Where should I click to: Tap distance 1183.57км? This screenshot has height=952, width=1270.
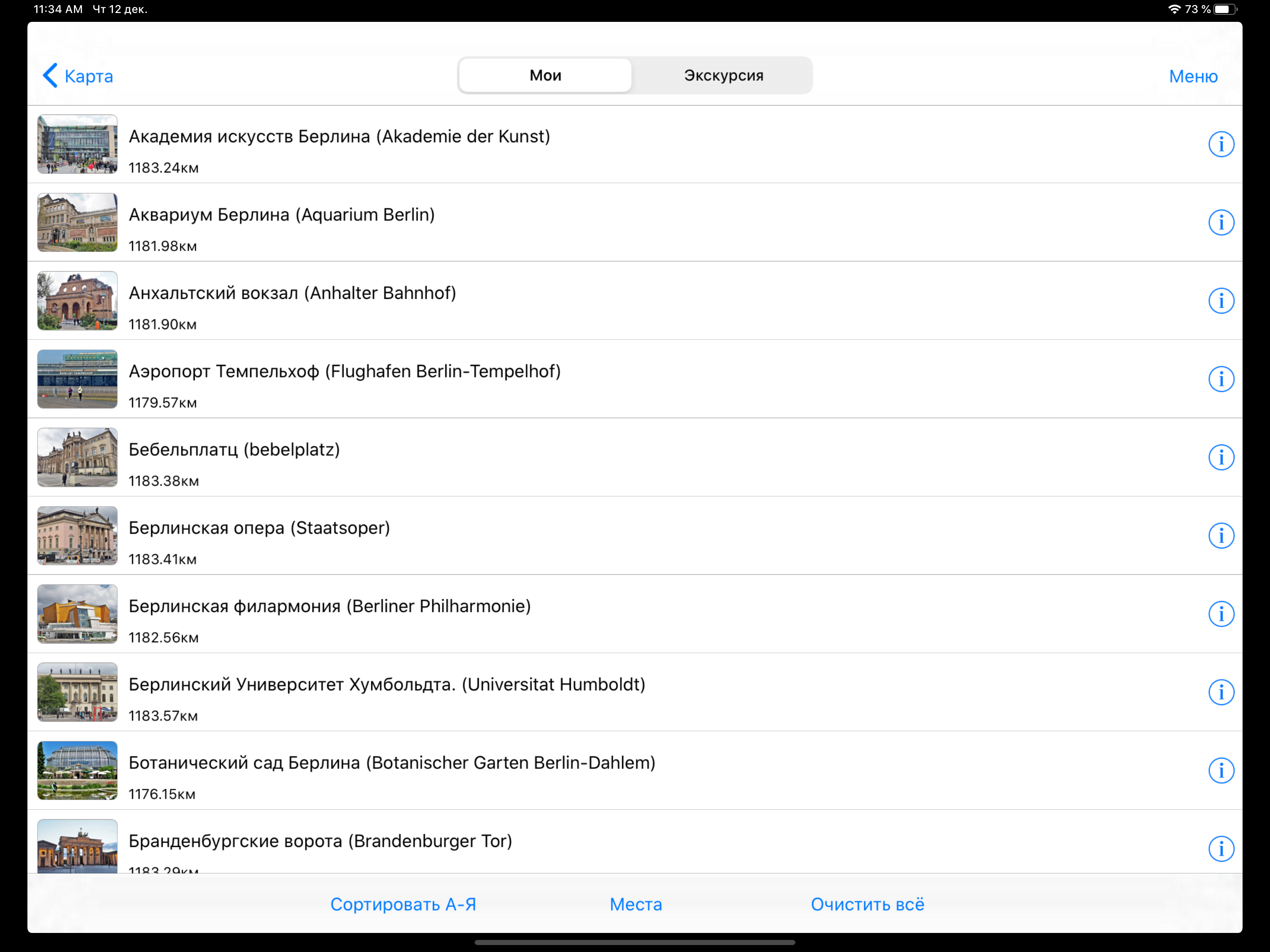click(163, 716)
